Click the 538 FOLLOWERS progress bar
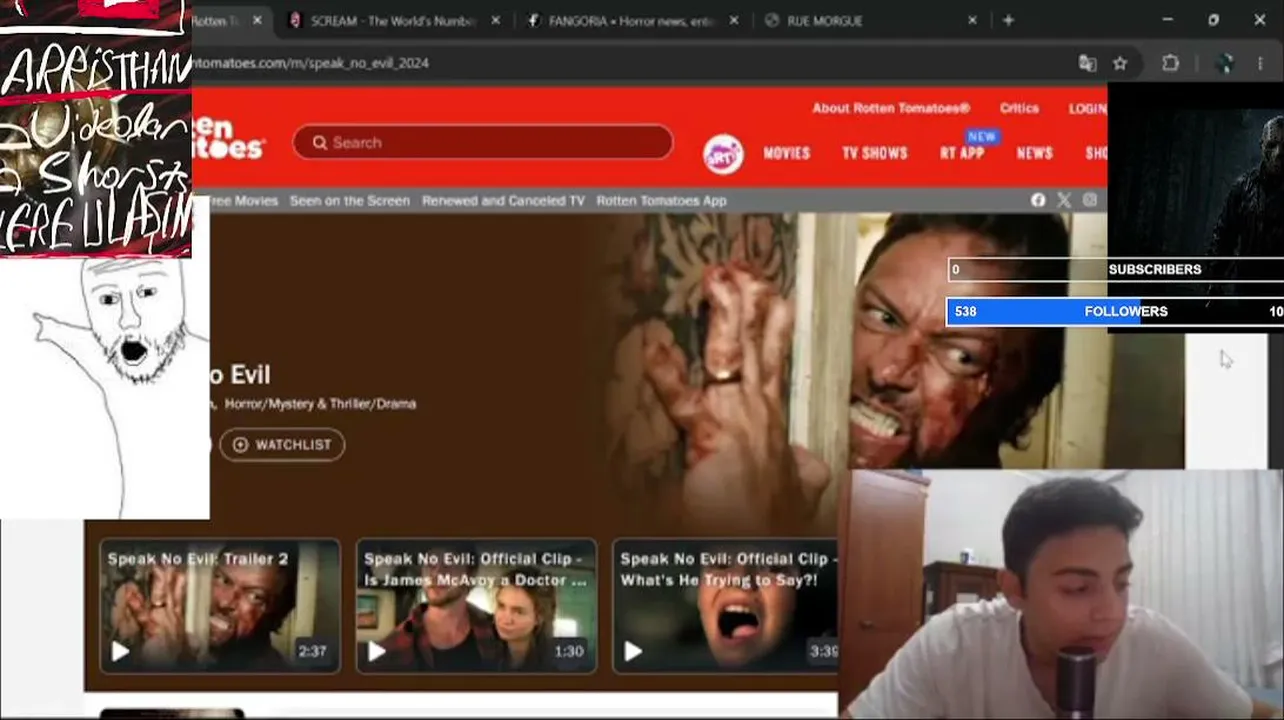 pos(1115,311)
